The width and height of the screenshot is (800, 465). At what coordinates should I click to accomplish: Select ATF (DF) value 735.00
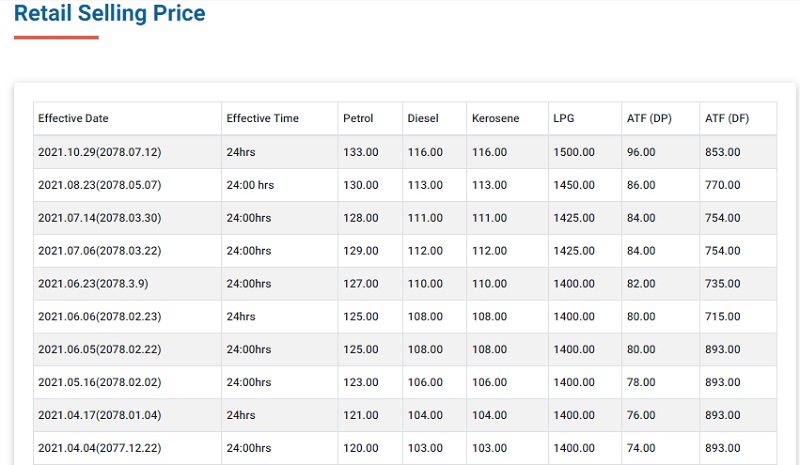click(x=722, y=284)
